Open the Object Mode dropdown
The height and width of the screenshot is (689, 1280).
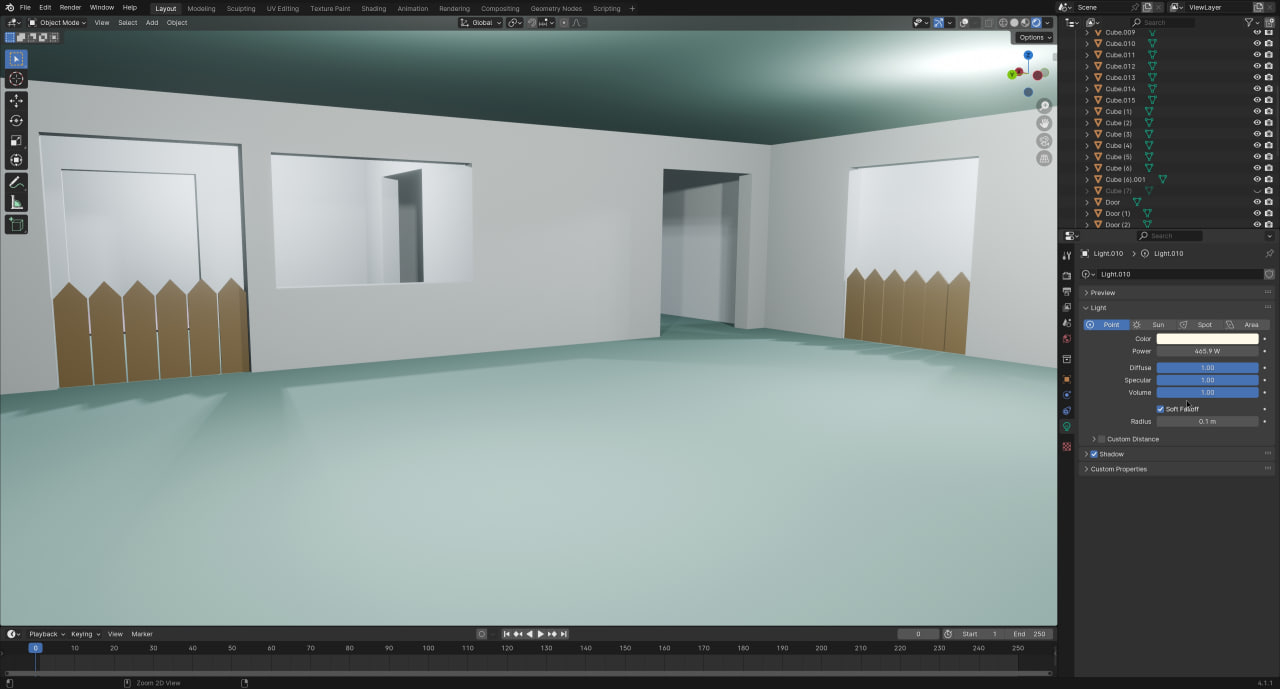click(58, 22)
